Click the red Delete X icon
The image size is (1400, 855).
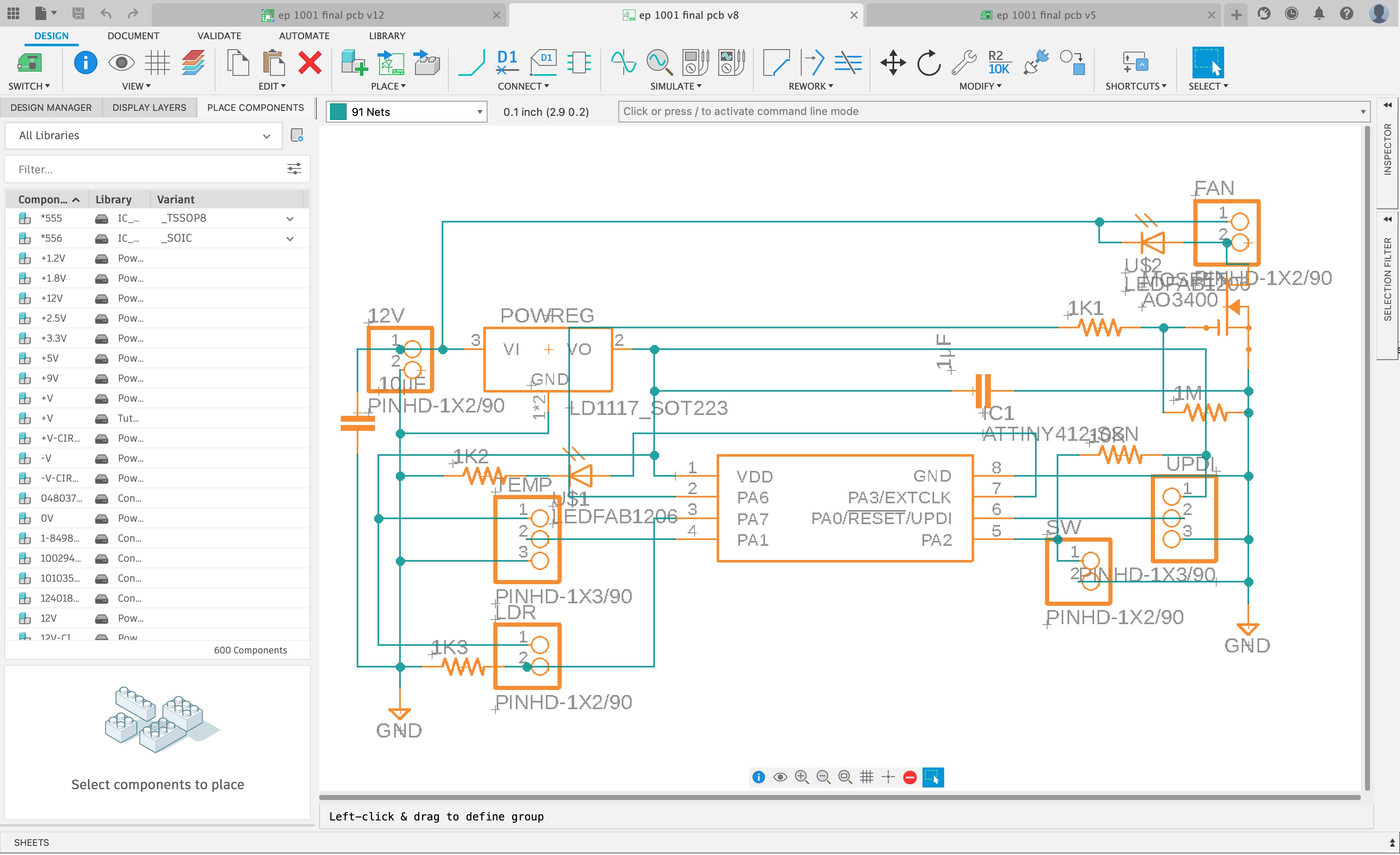click(x=310, y=62)
